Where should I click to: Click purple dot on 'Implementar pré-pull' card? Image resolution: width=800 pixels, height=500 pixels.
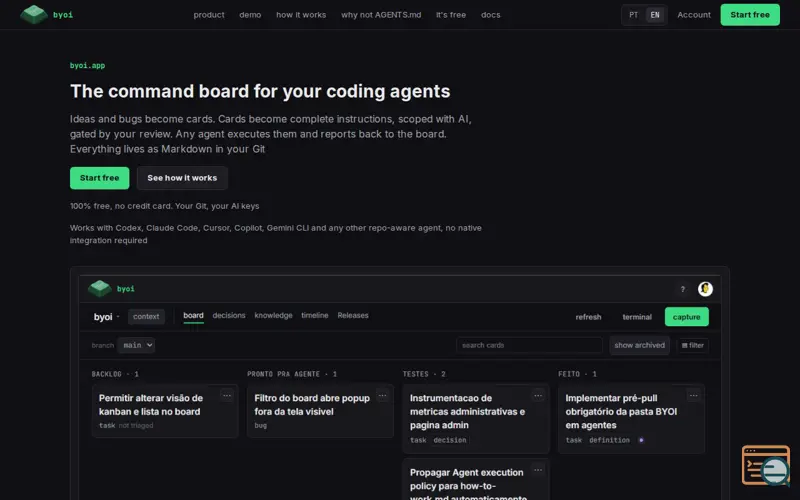641,440
